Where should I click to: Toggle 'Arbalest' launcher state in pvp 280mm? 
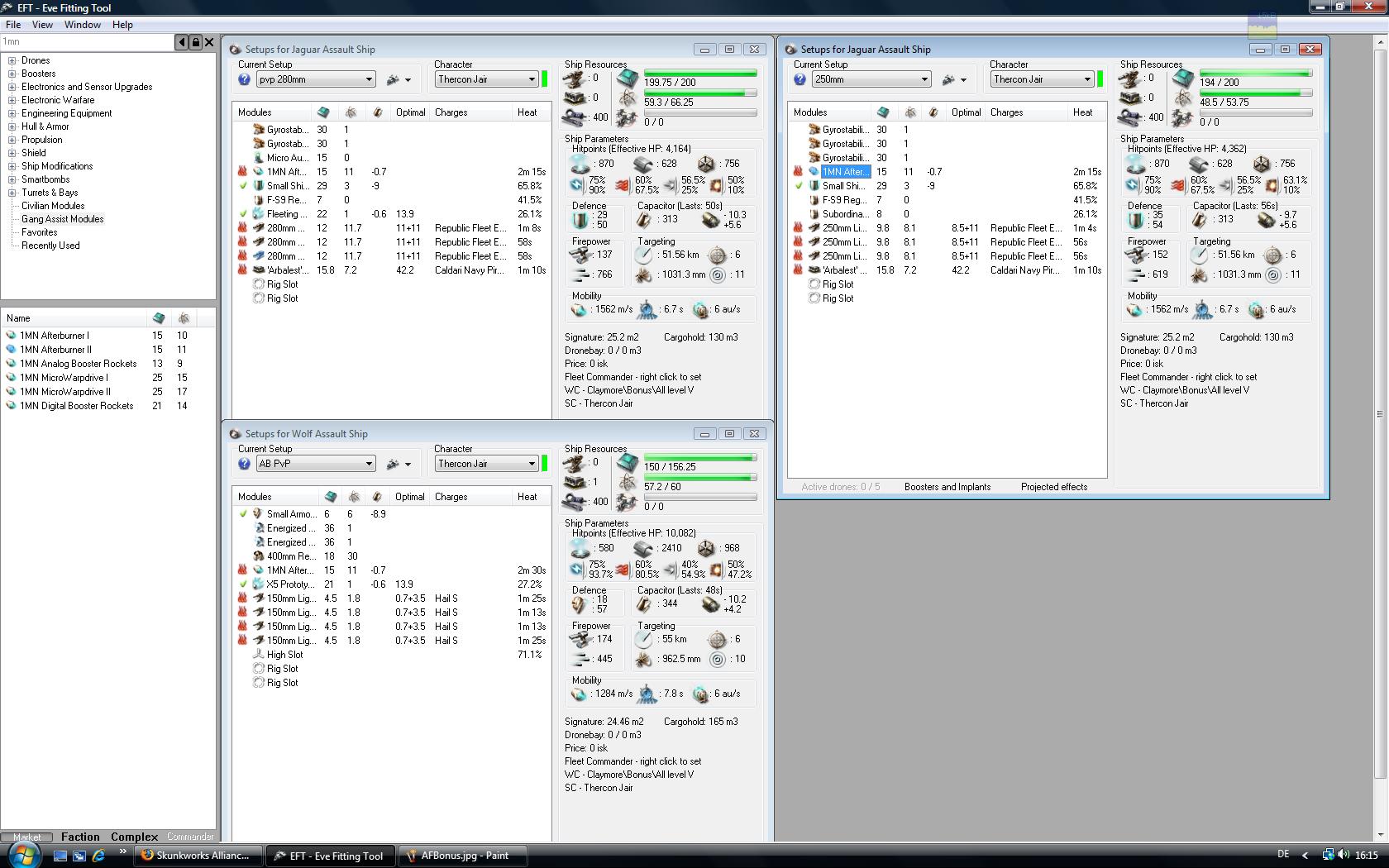[x=242, y=270]
